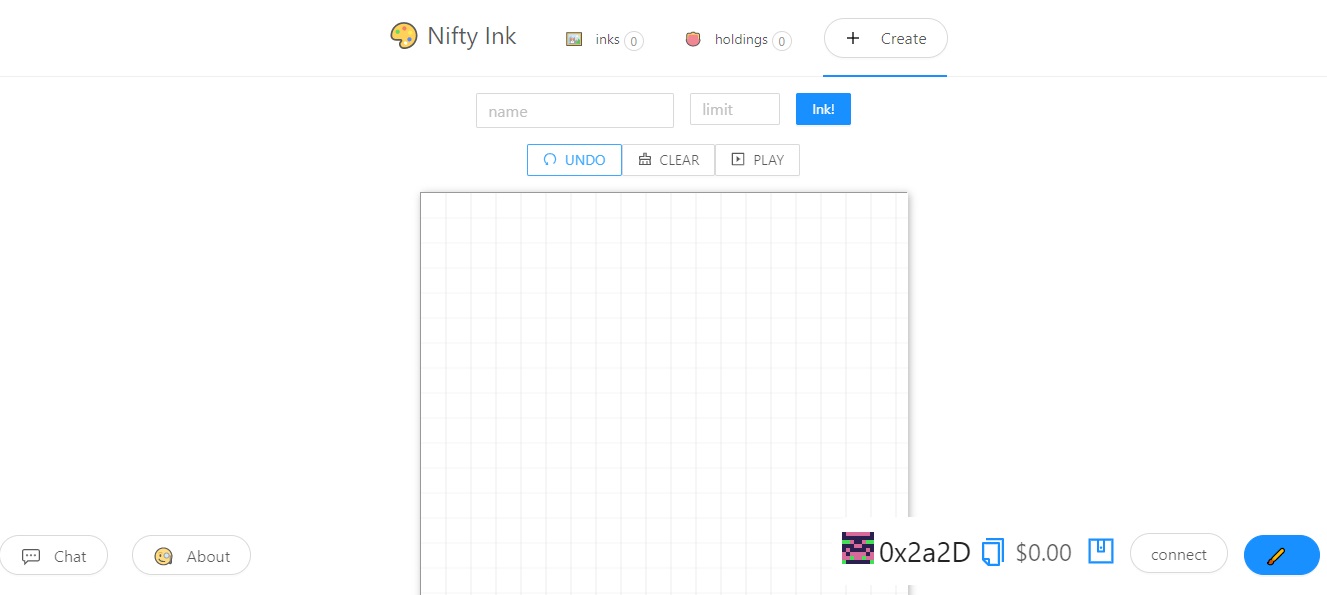Viewport: 1327px width, 595px height.
Task: Click the Nifty Ink palette logo
Action: (403, 36)
